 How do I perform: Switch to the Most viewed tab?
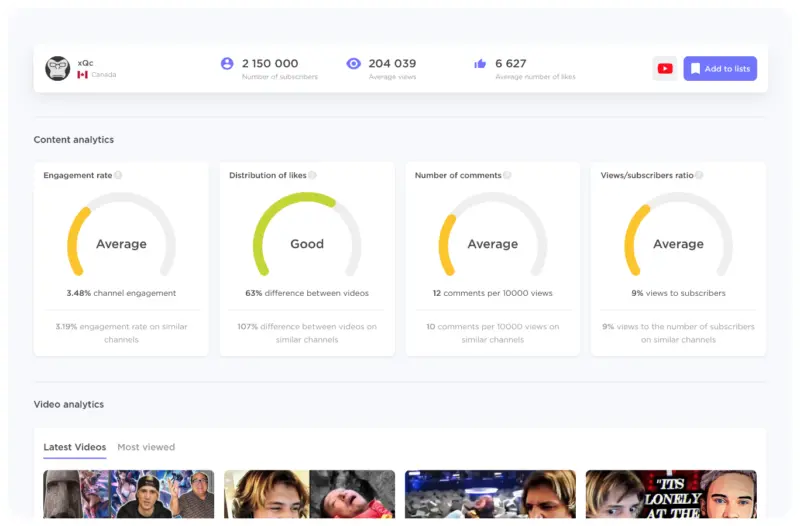[146, 447]
